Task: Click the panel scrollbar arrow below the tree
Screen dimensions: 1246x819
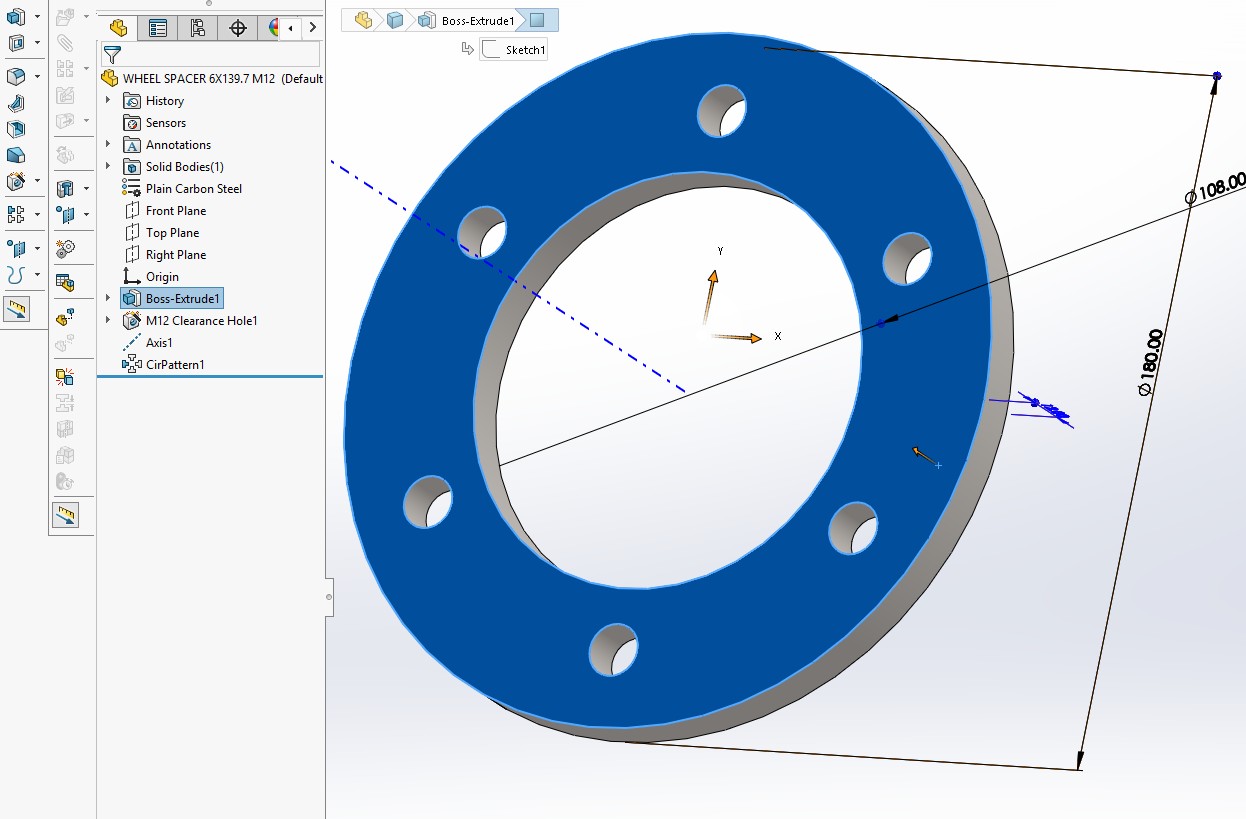Action: pyautogui.click(x=327, y=599)
